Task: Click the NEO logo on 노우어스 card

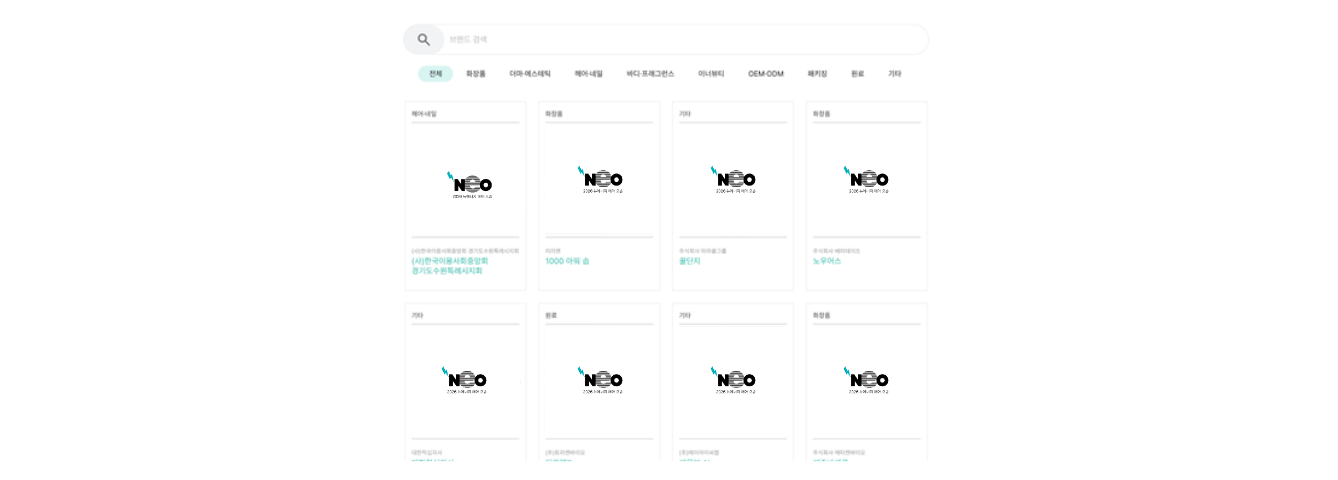Action: [x=866, y=181]
